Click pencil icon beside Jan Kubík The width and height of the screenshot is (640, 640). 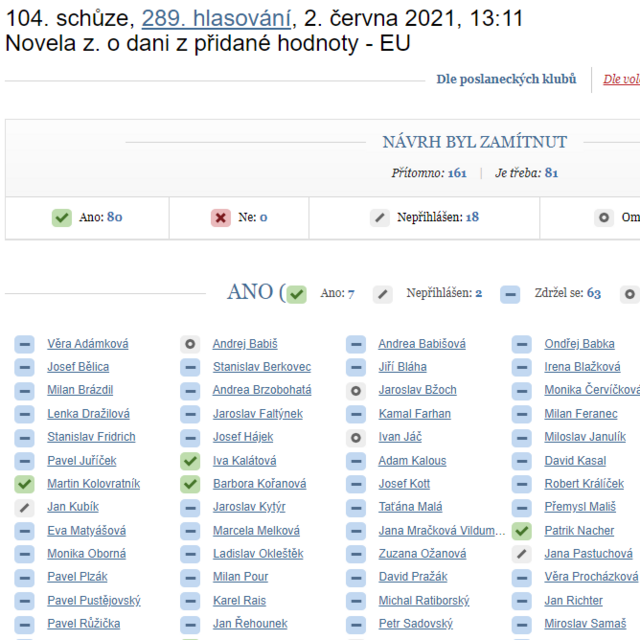click(x=24, y=507)
